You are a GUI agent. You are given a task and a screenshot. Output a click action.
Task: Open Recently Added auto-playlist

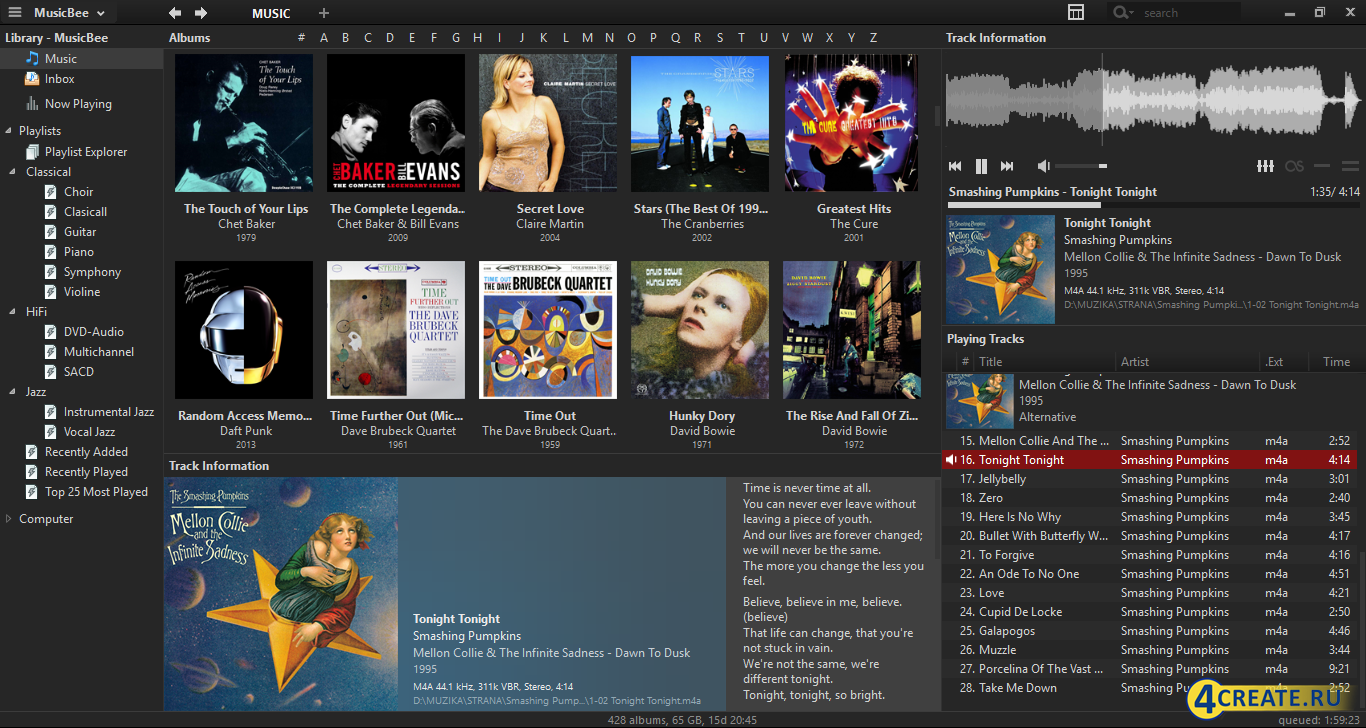coord(86,452)
